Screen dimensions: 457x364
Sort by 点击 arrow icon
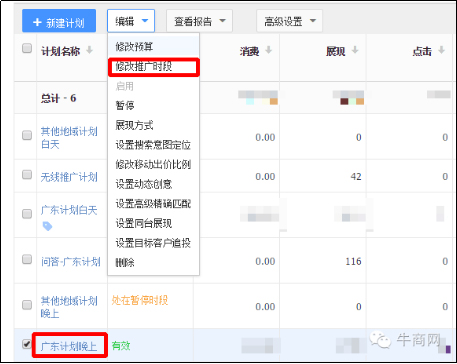441,51
